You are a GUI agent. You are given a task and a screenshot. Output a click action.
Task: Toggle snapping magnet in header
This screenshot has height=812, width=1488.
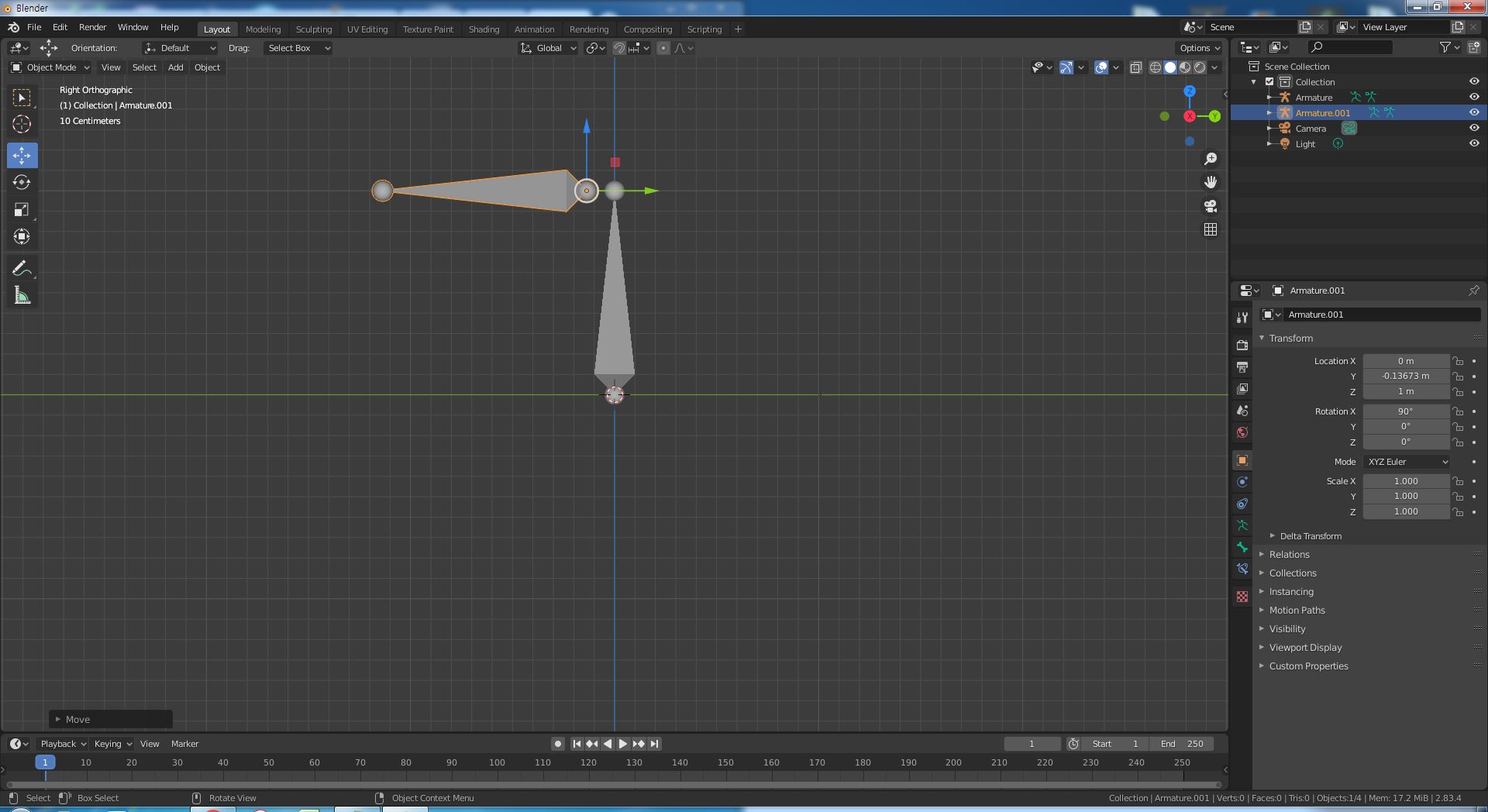tap(619, 48)
